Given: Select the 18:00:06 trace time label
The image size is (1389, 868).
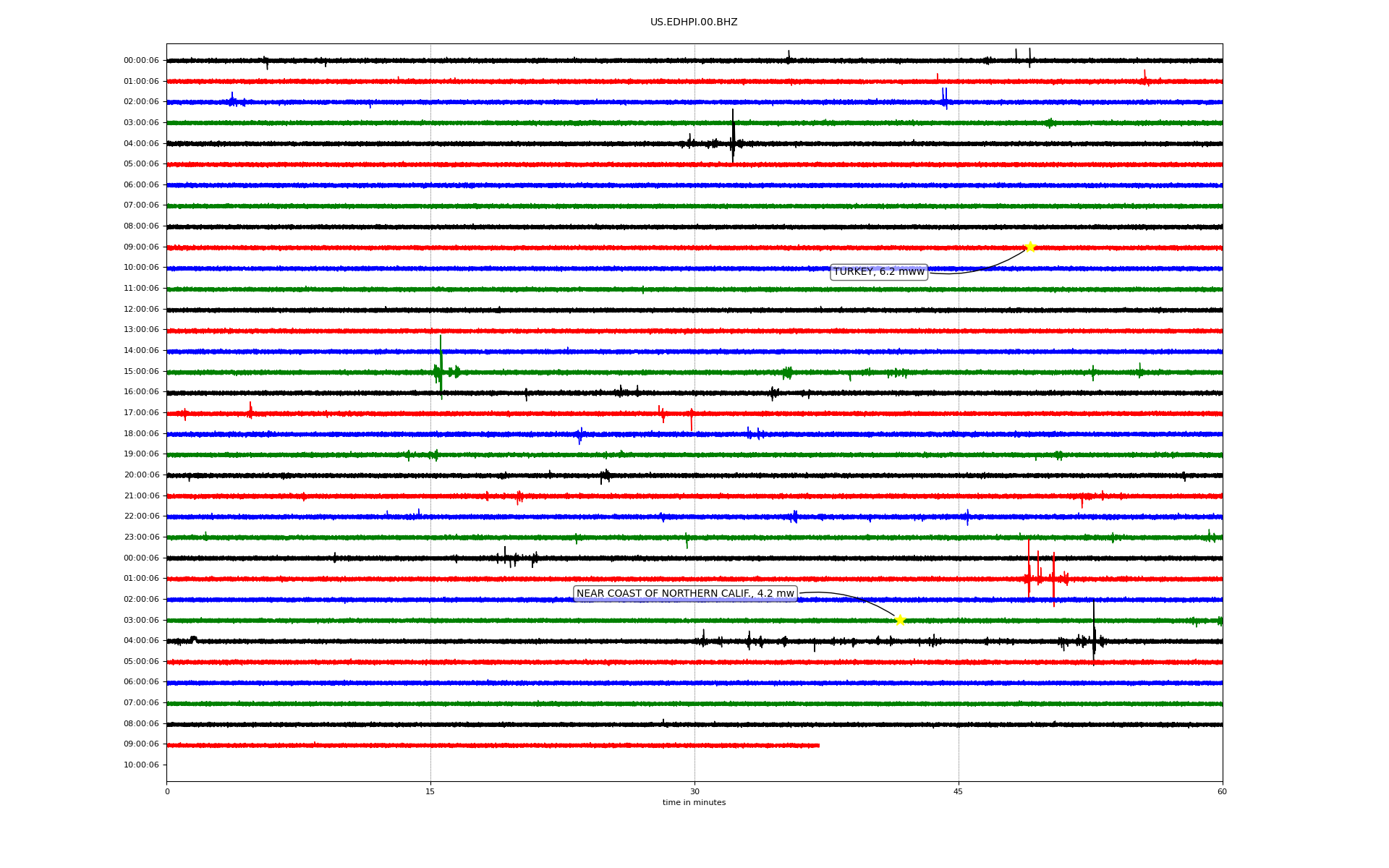Looking at the screenshot, I should 141,434.
